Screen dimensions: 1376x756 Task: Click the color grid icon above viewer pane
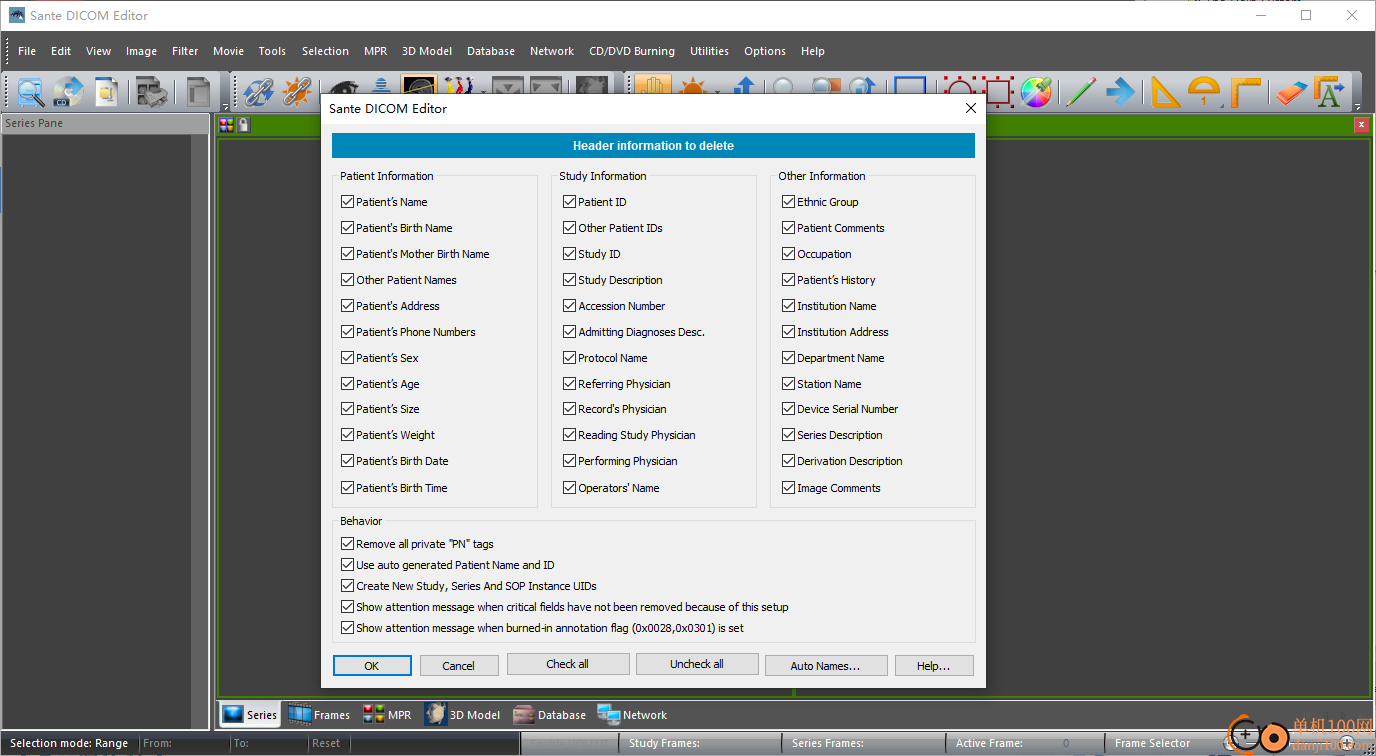pyautogui.click(x=227, y=125)
